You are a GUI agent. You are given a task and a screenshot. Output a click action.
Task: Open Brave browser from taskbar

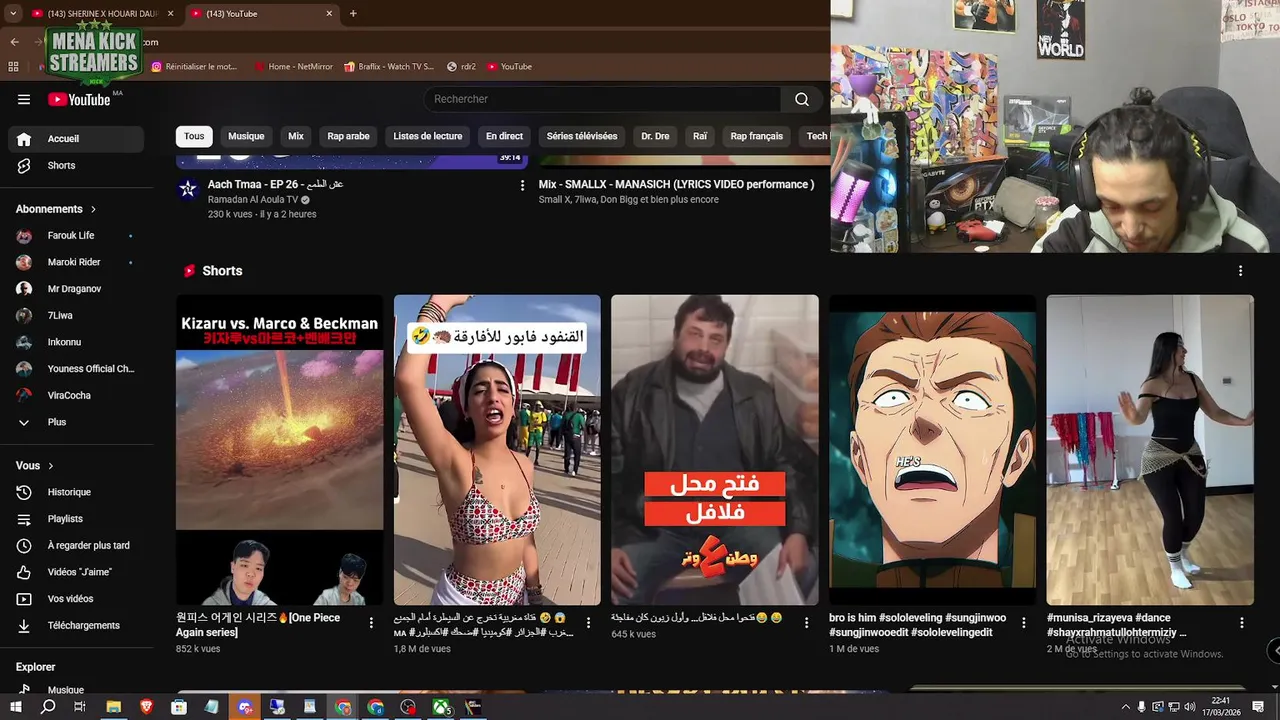click(146, 707)
